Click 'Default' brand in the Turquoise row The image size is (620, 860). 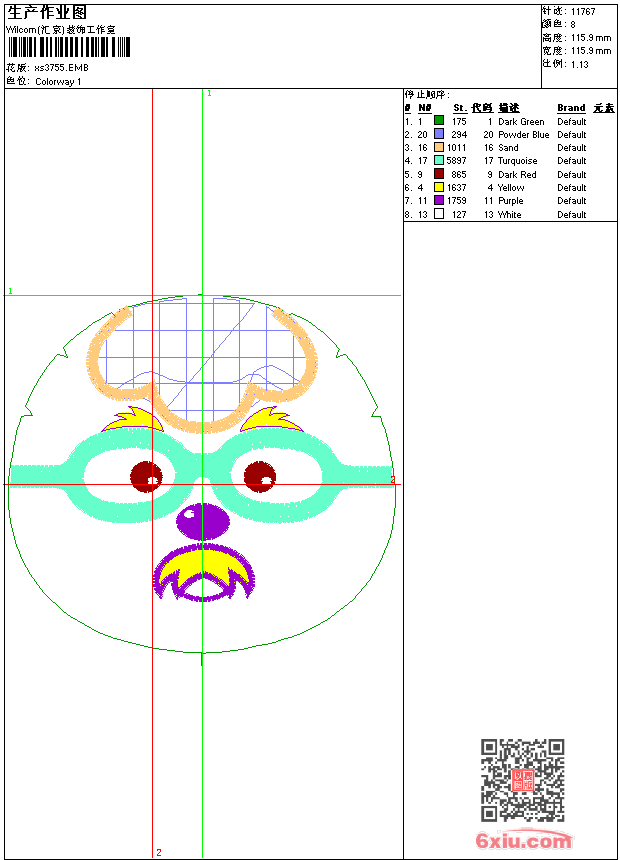tap(572, 161)
